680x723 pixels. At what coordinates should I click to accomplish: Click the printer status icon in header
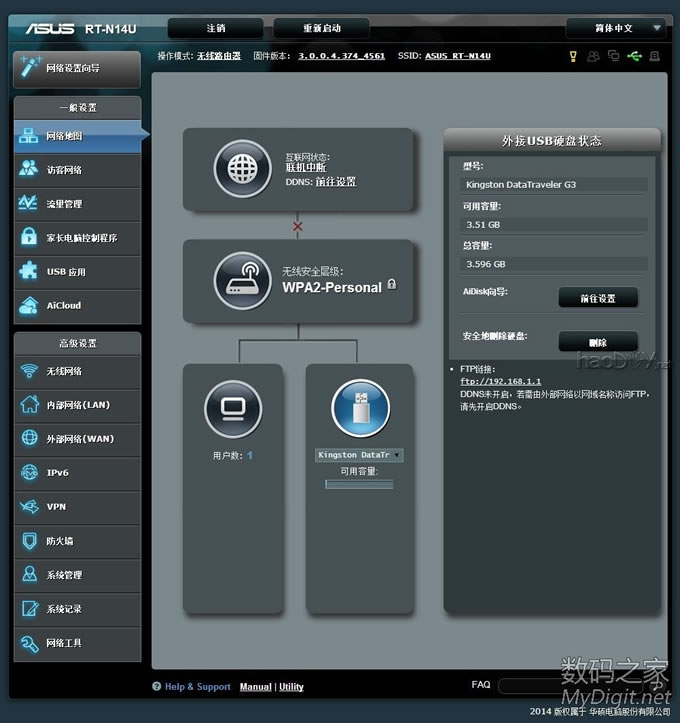coord(654,56)
